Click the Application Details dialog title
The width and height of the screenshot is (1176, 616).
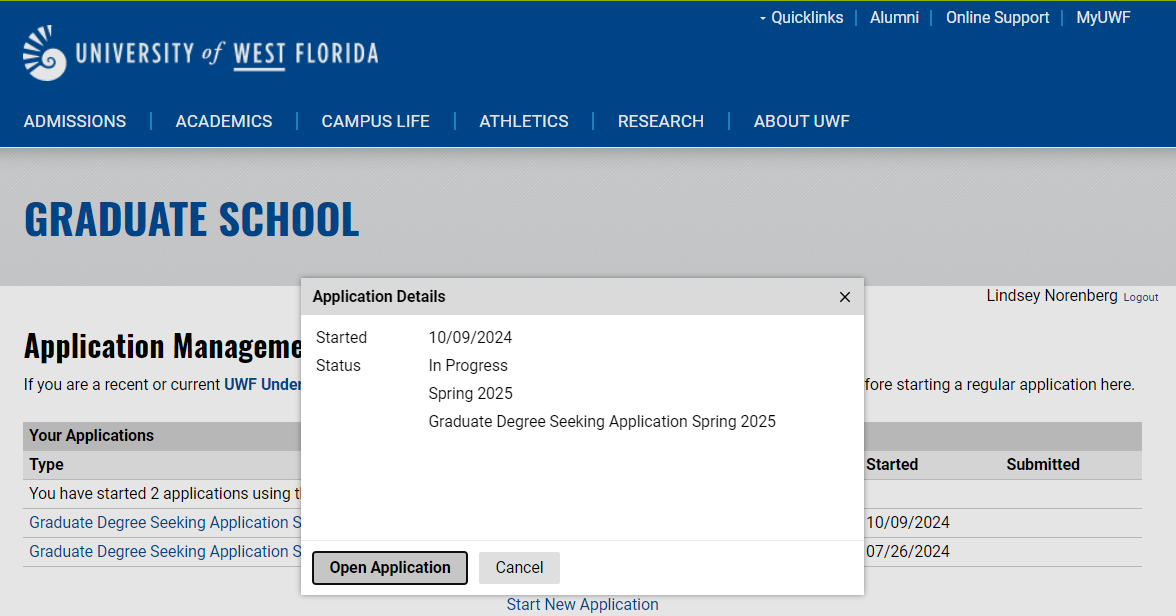click(x=379, y=297)
